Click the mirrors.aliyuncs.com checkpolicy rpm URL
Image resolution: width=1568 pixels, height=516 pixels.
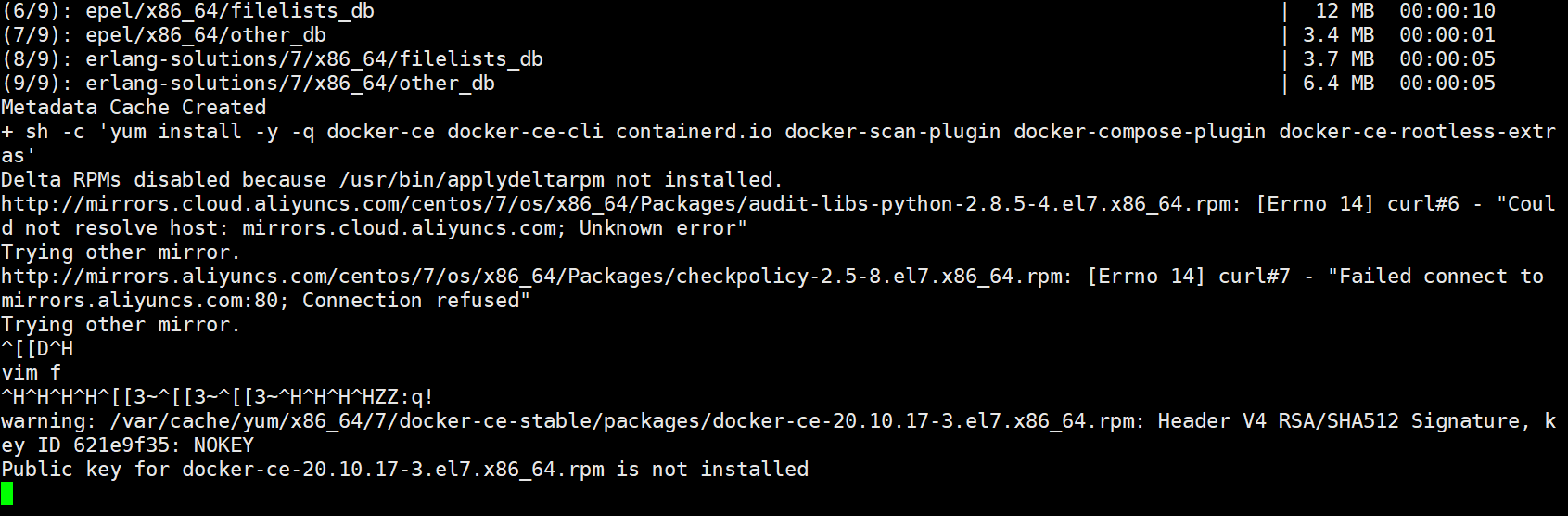[x=536, y=277]
